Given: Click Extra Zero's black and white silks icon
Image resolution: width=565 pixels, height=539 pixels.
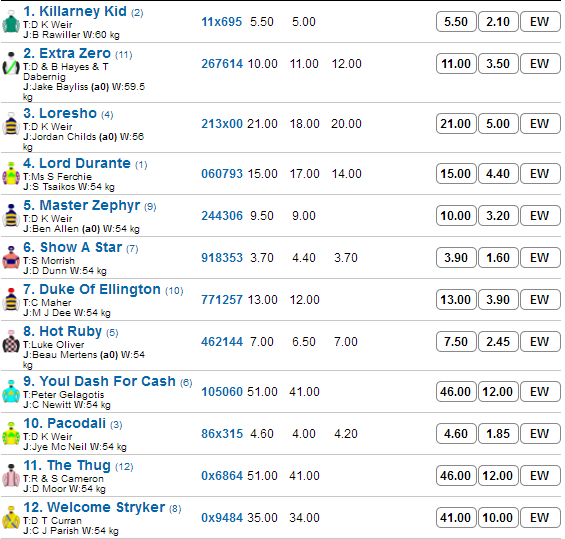Looking at the screenshot, I should point(11,64).
